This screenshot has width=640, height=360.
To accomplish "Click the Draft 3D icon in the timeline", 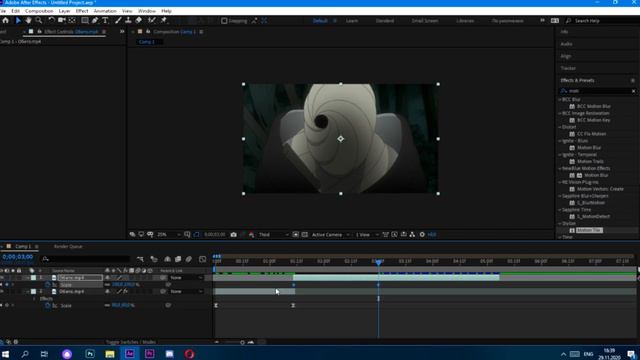I will 154,259.
